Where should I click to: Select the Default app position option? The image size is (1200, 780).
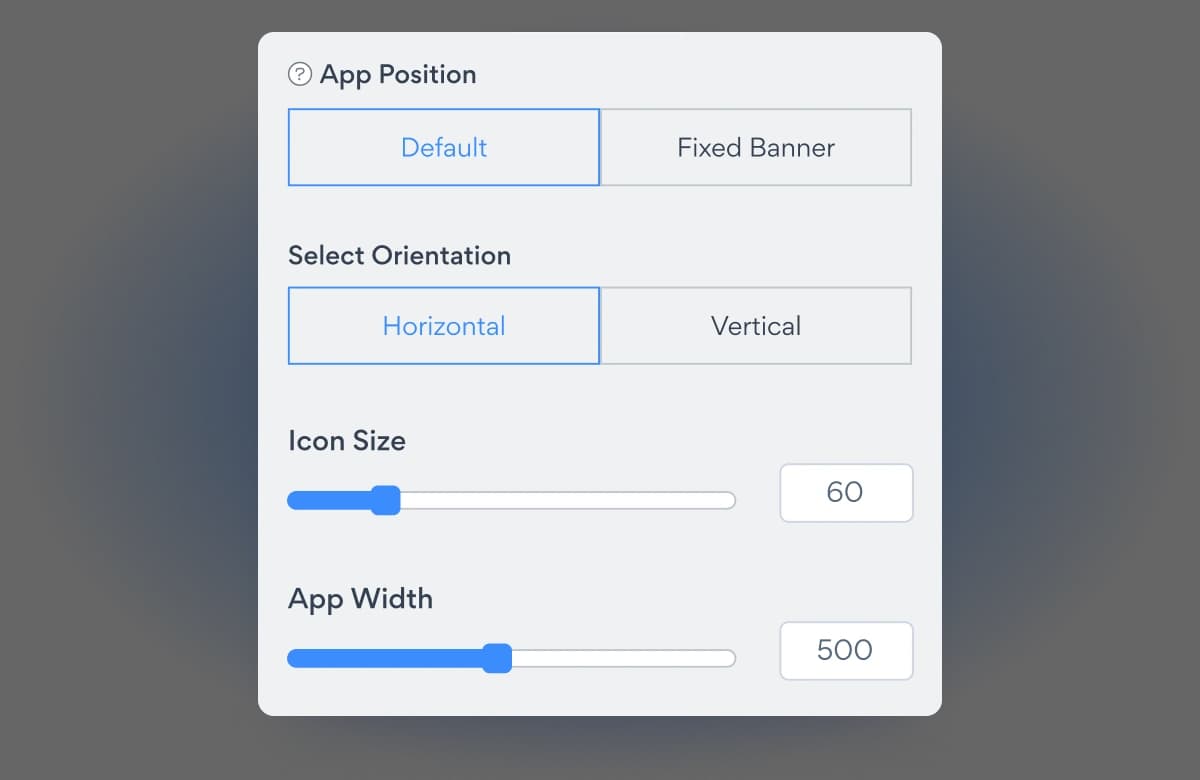[x=444, y=147]
